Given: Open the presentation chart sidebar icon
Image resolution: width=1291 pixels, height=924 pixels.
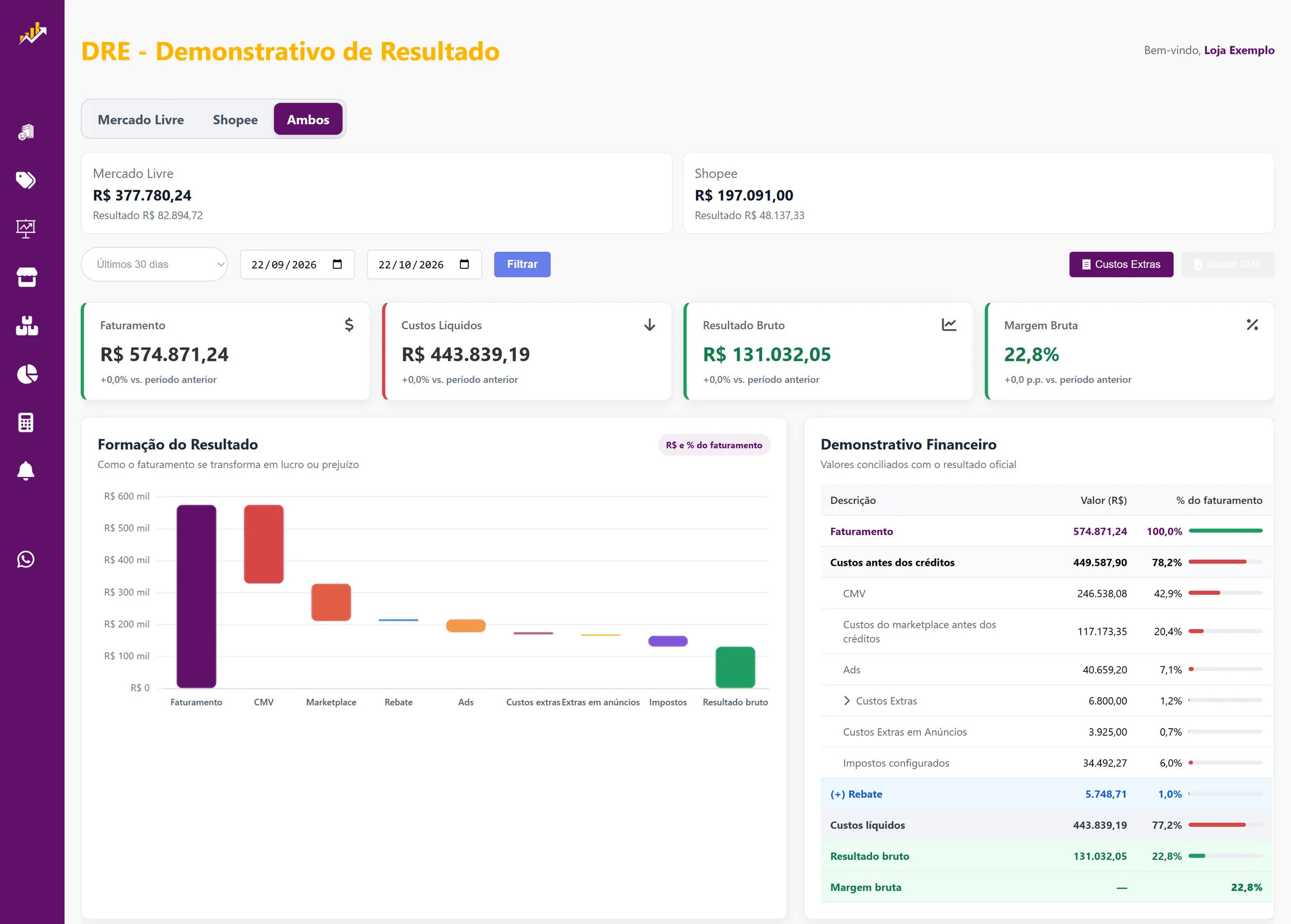Looking at the screenshot, I should (26, 229).
